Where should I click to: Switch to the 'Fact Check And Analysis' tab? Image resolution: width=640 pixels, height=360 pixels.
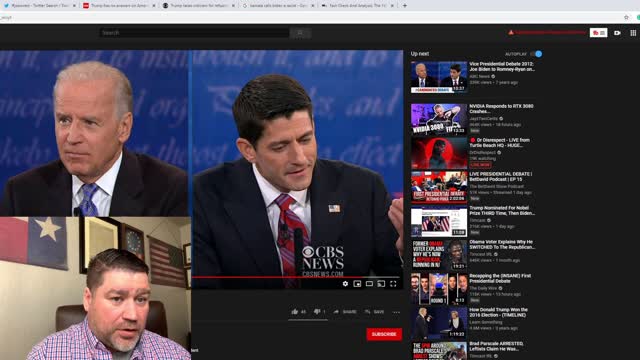click(357, 6)
